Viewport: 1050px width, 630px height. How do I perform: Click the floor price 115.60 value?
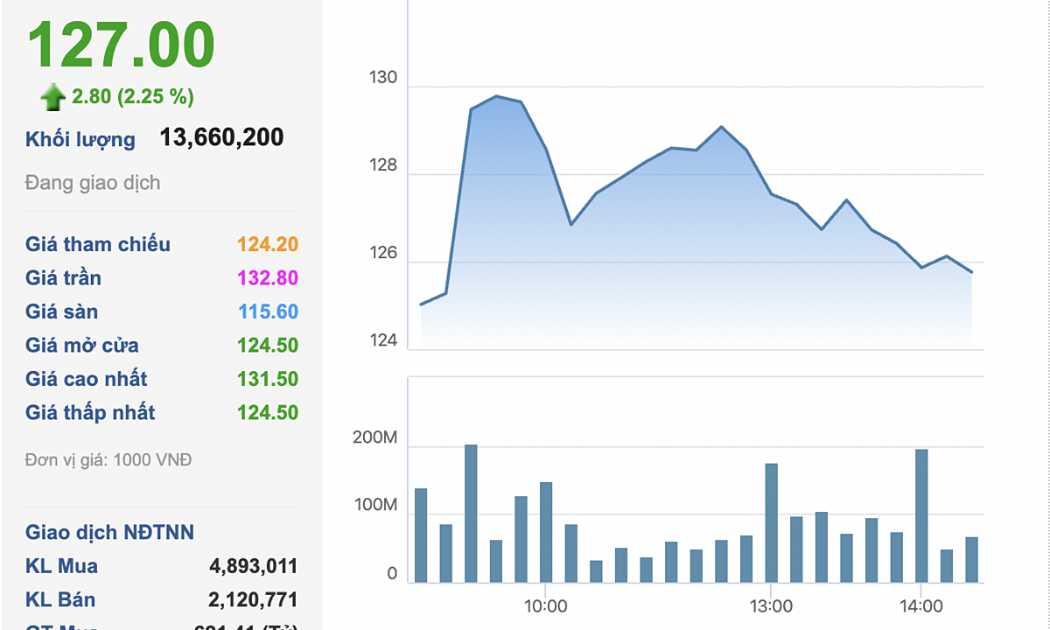coord(267,312)
